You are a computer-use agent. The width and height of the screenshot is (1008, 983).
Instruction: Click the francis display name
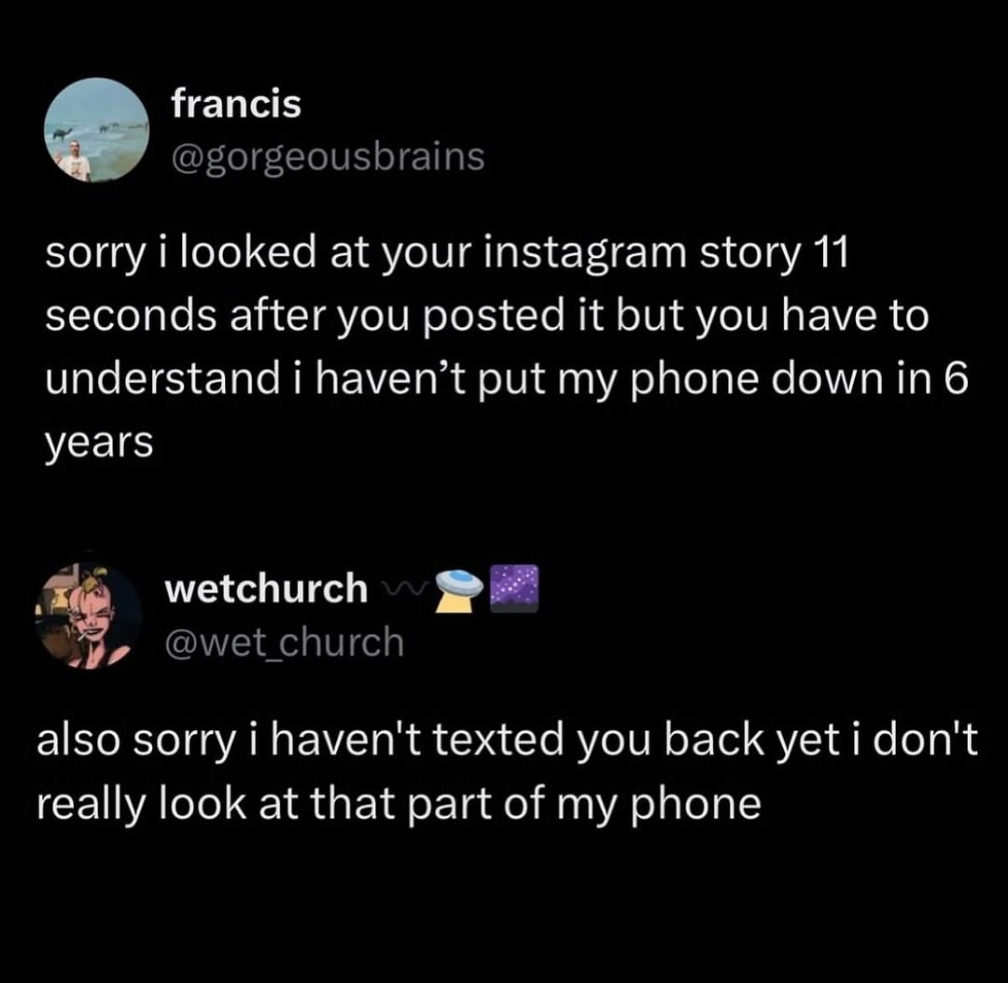pos(236,104)
